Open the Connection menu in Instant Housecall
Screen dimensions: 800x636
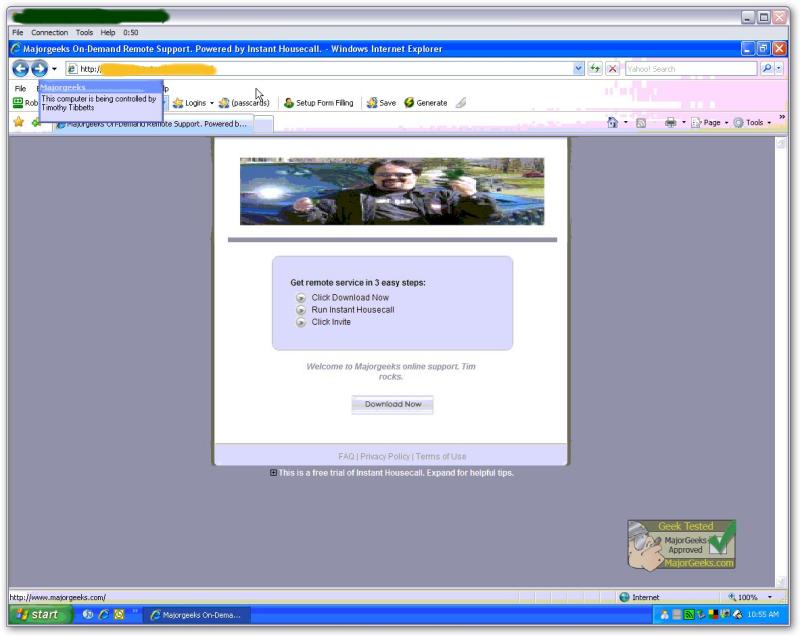48,31
